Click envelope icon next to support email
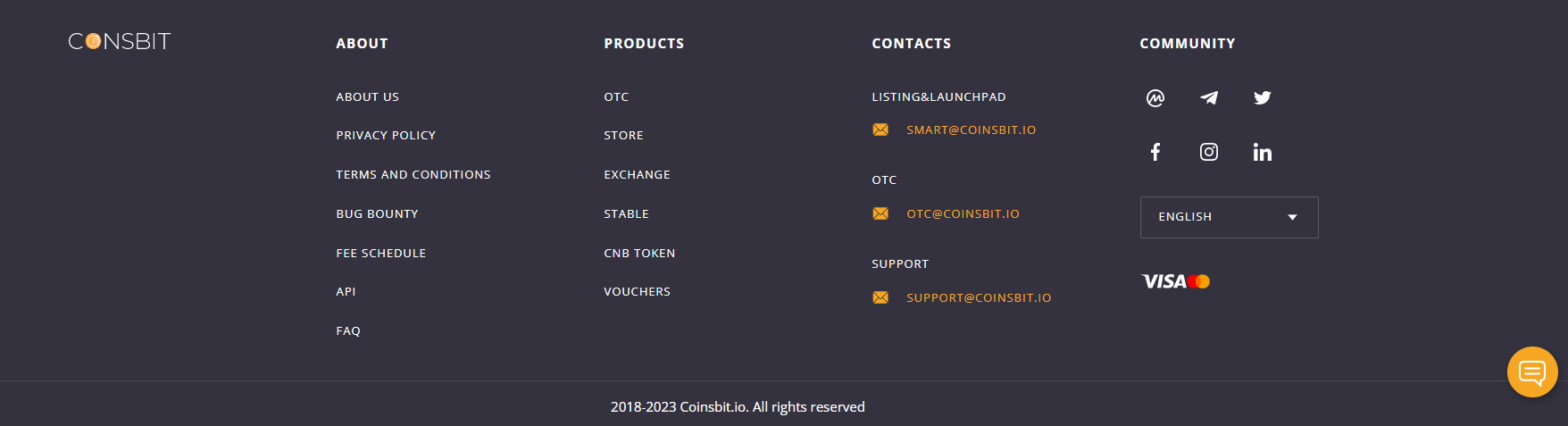The image size is (1568, 426). 880,297
